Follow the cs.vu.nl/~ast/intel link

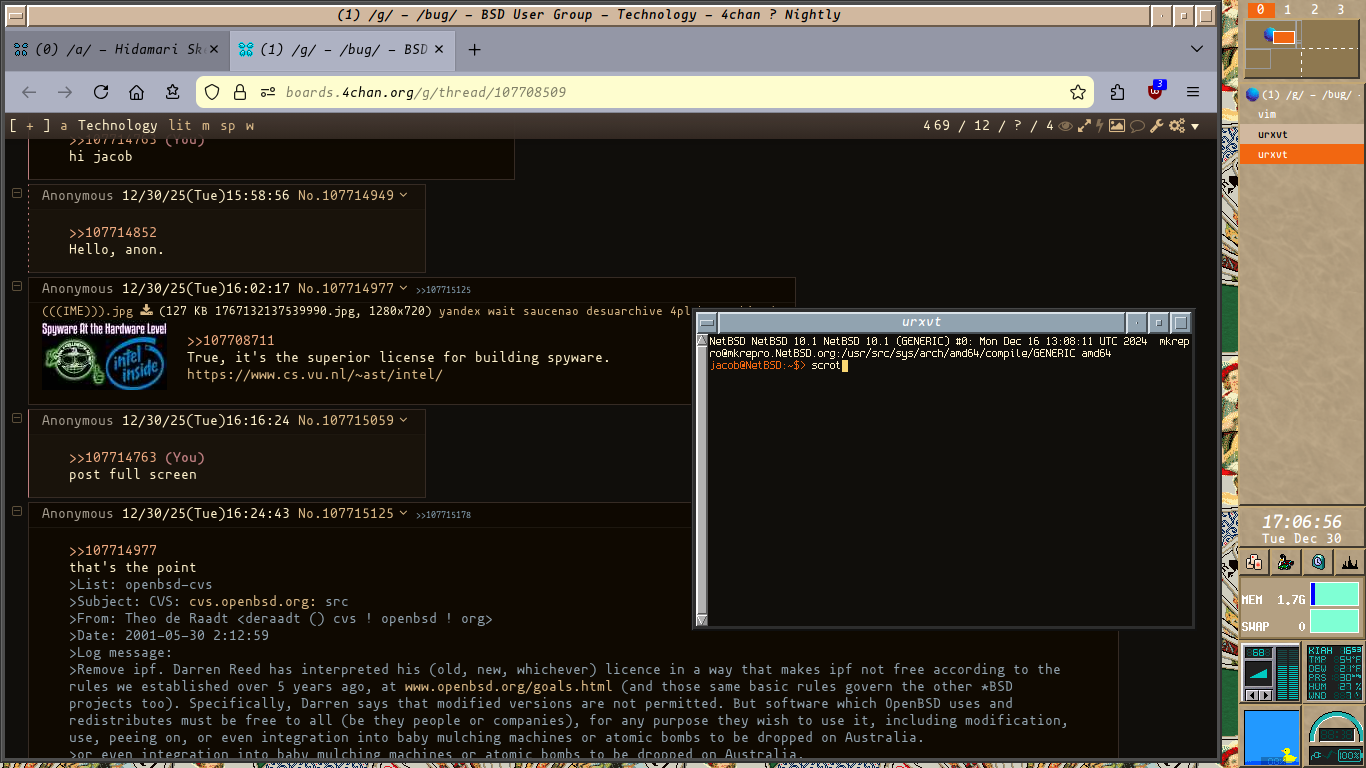[315, 375]
